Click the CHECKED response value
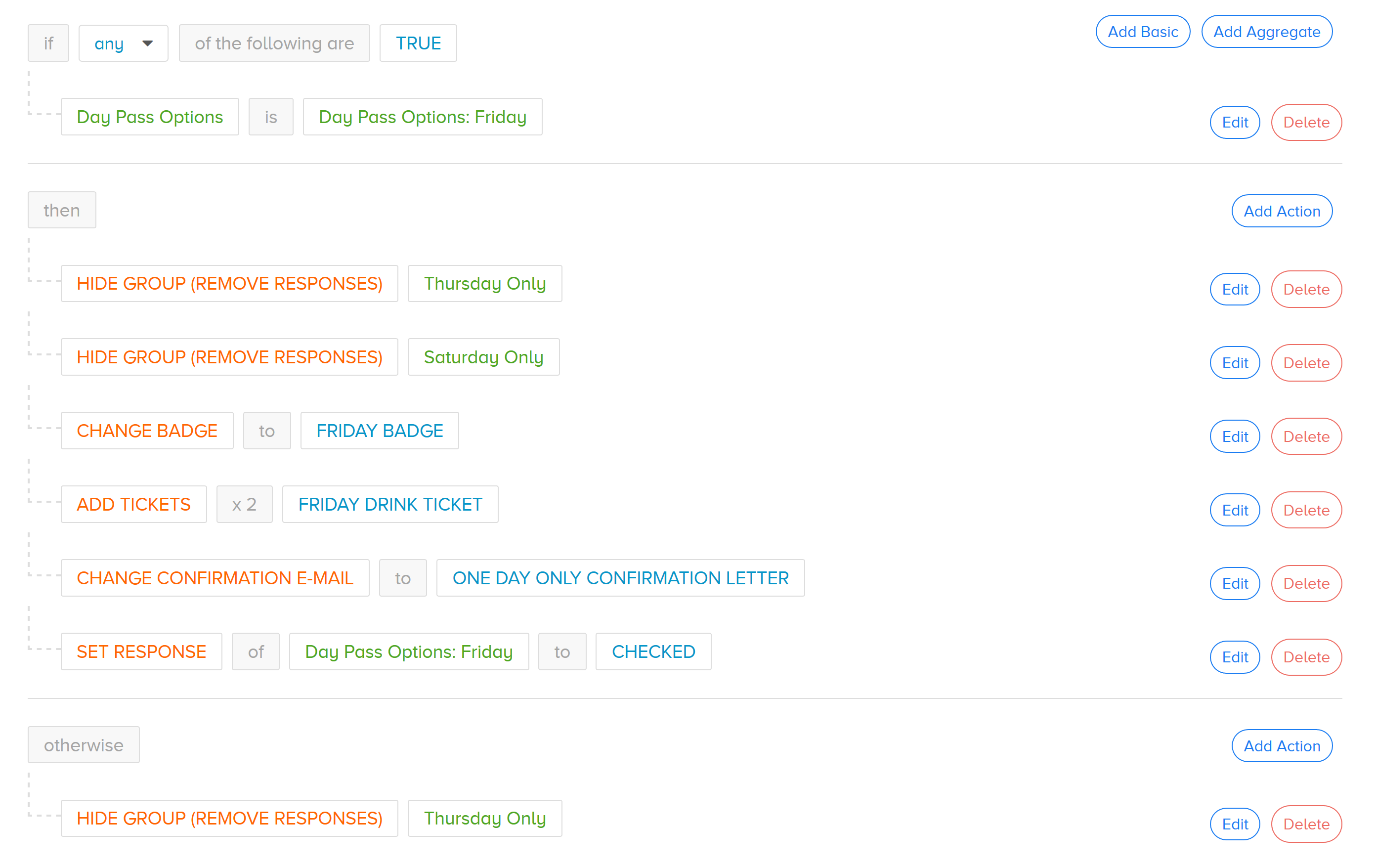 click(652, 652)
